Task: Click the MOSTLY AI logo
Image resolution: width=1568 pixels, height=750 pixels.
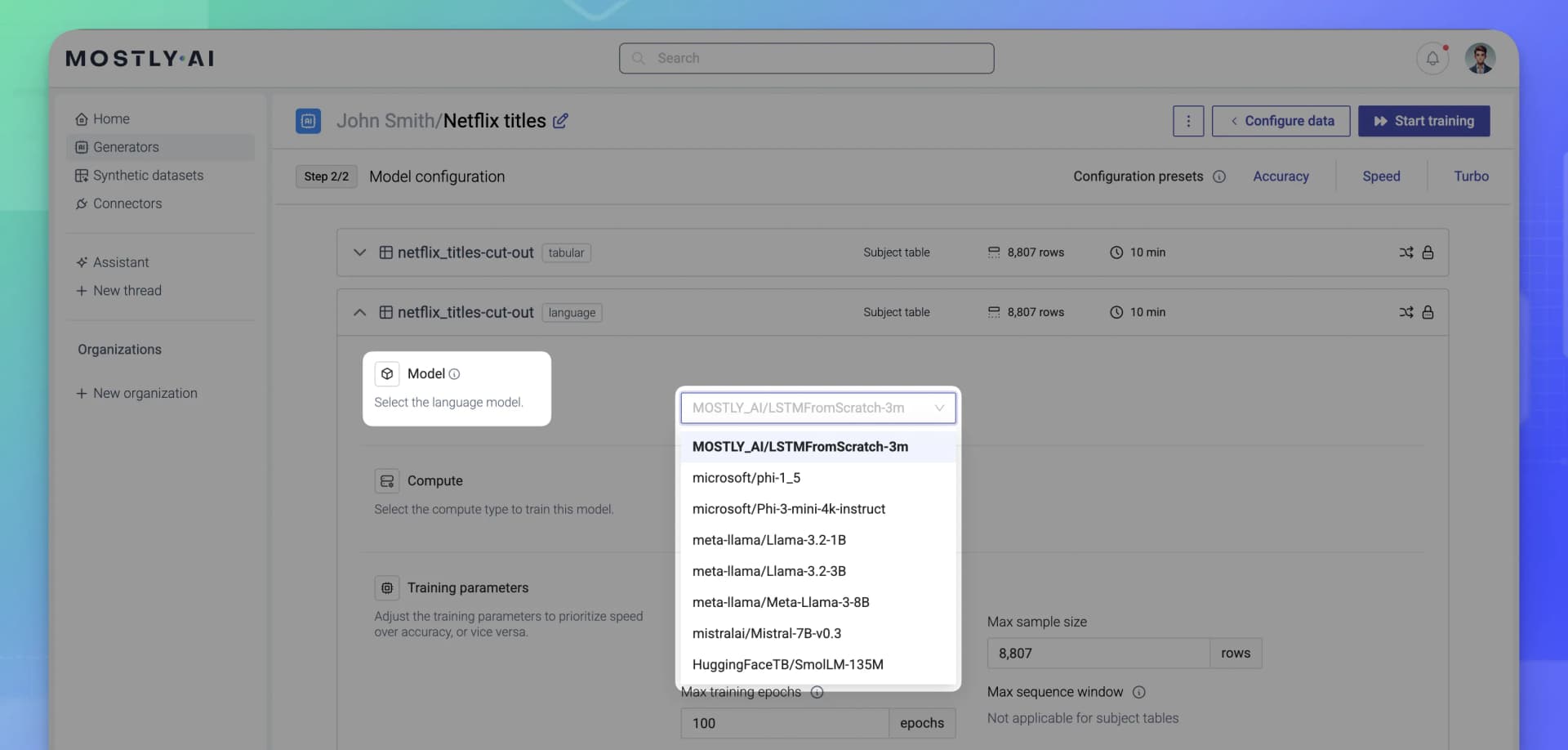Action: click(140, 59)
